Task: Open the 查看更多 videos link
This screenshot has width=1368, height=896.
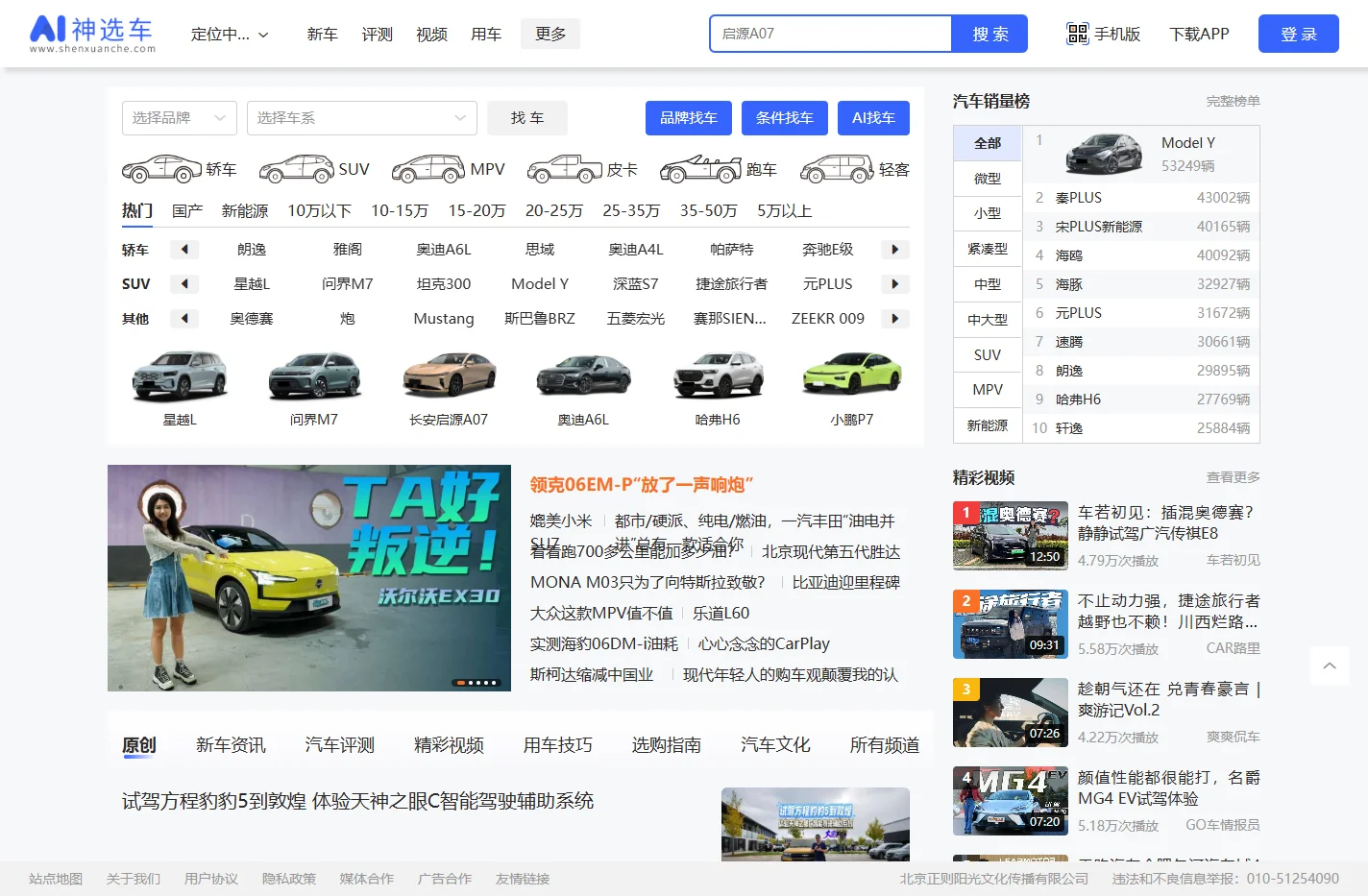Action: (1234, 477)
